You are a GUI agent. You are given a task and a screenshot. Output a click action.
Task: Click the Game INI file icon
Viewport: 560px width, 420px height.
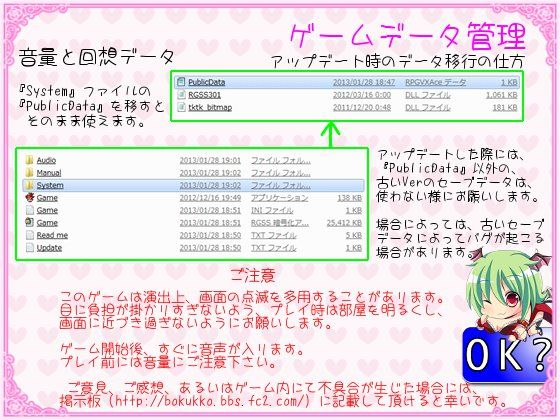(30, 210)
